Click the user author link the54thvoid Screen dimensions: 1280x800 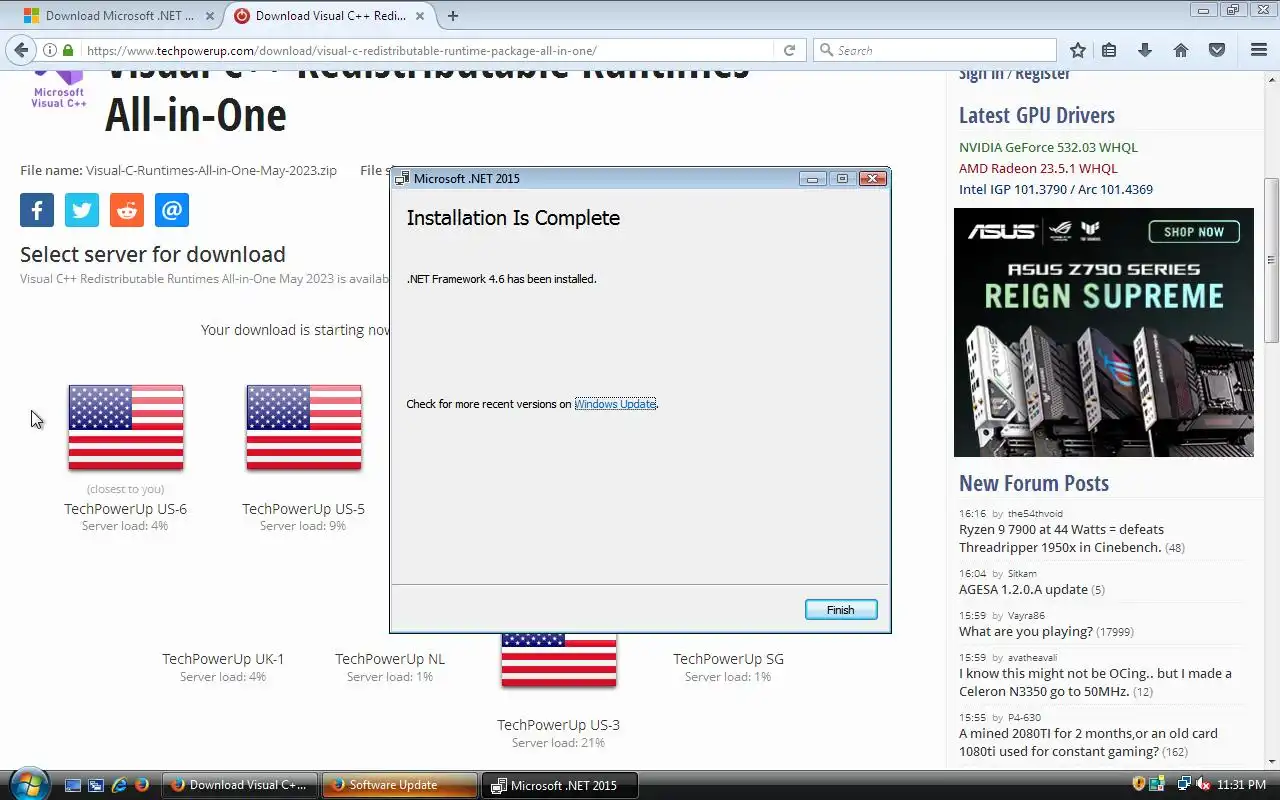click(1035, 513)
